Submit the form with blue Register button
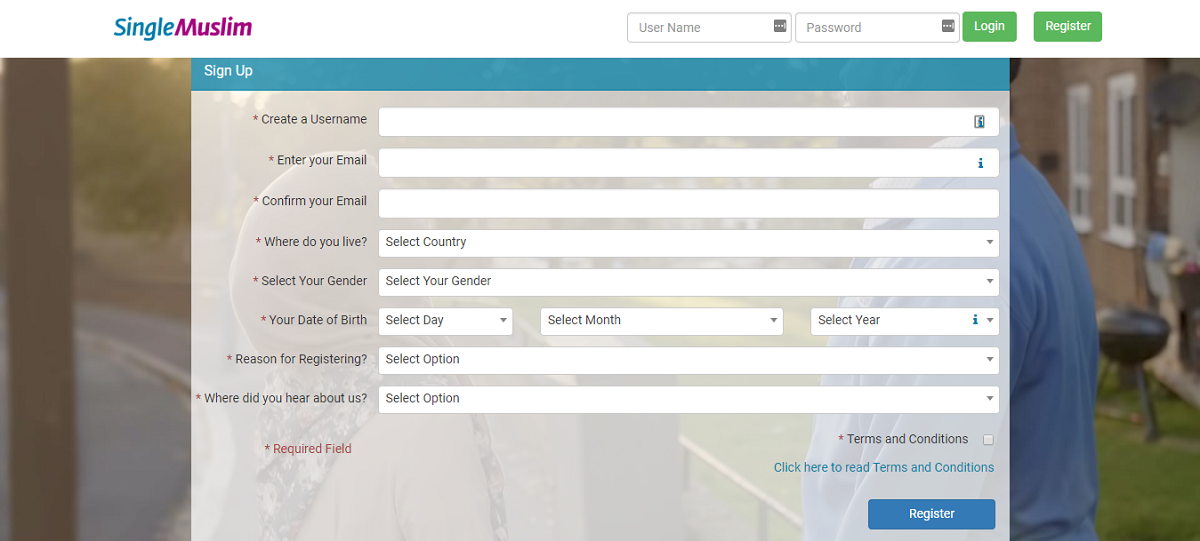Viewport: 1200px width, 541px height. pyautogui.click(x=931, y=514)
